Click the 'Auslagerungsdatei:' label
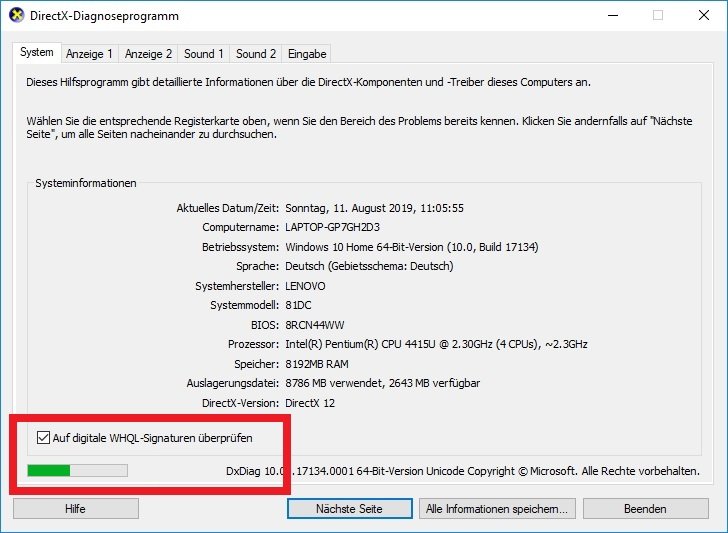The image size is (728, 533). (233, 384)
